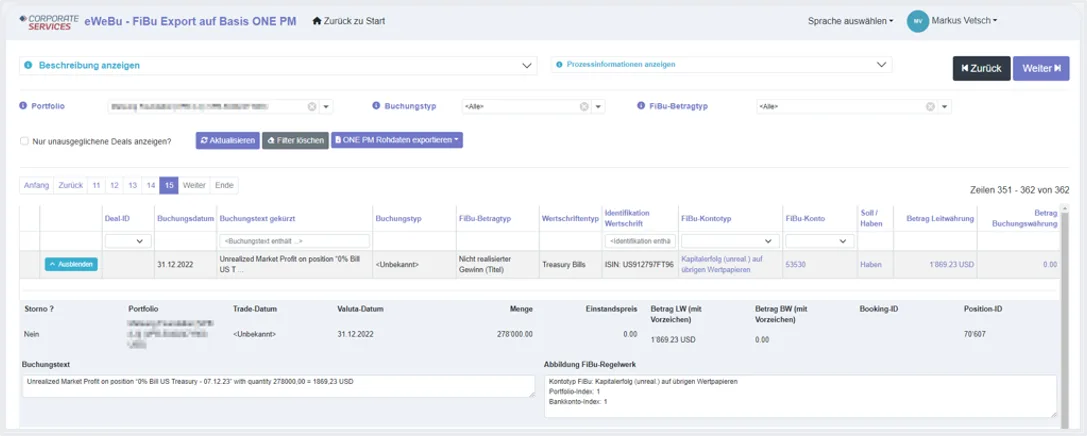Clear the FiBu-Betragtyp filter X icon
Viewport: 1087px width, 436px height.
[x=930, y=107]
